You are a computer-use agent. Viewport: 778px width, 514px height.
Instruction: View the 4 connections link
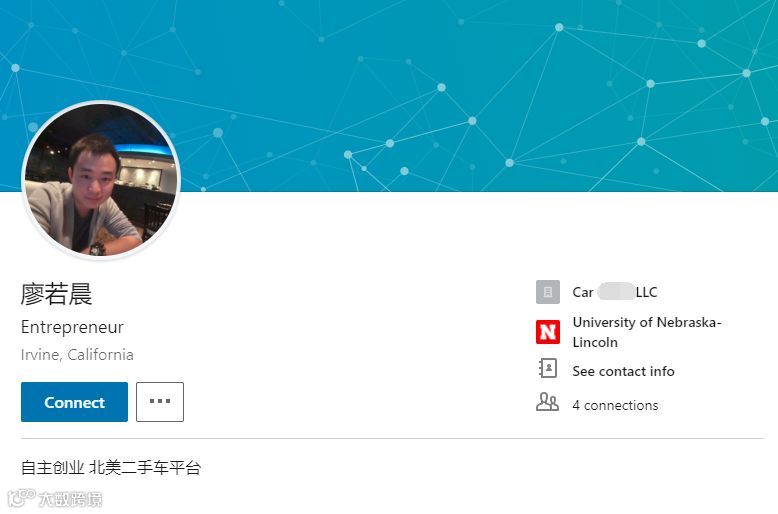pyautogui.click(x=615, y=405)
